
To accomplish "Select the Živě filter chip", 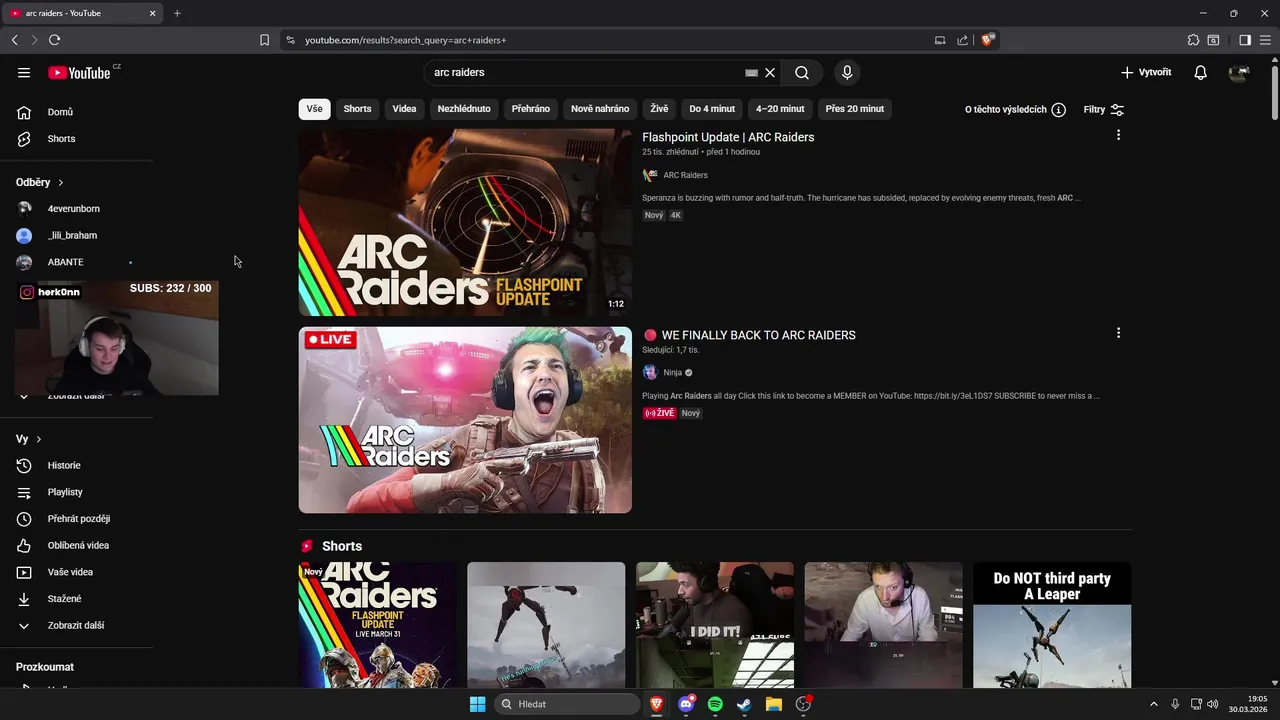I will [x=659, y=109].
